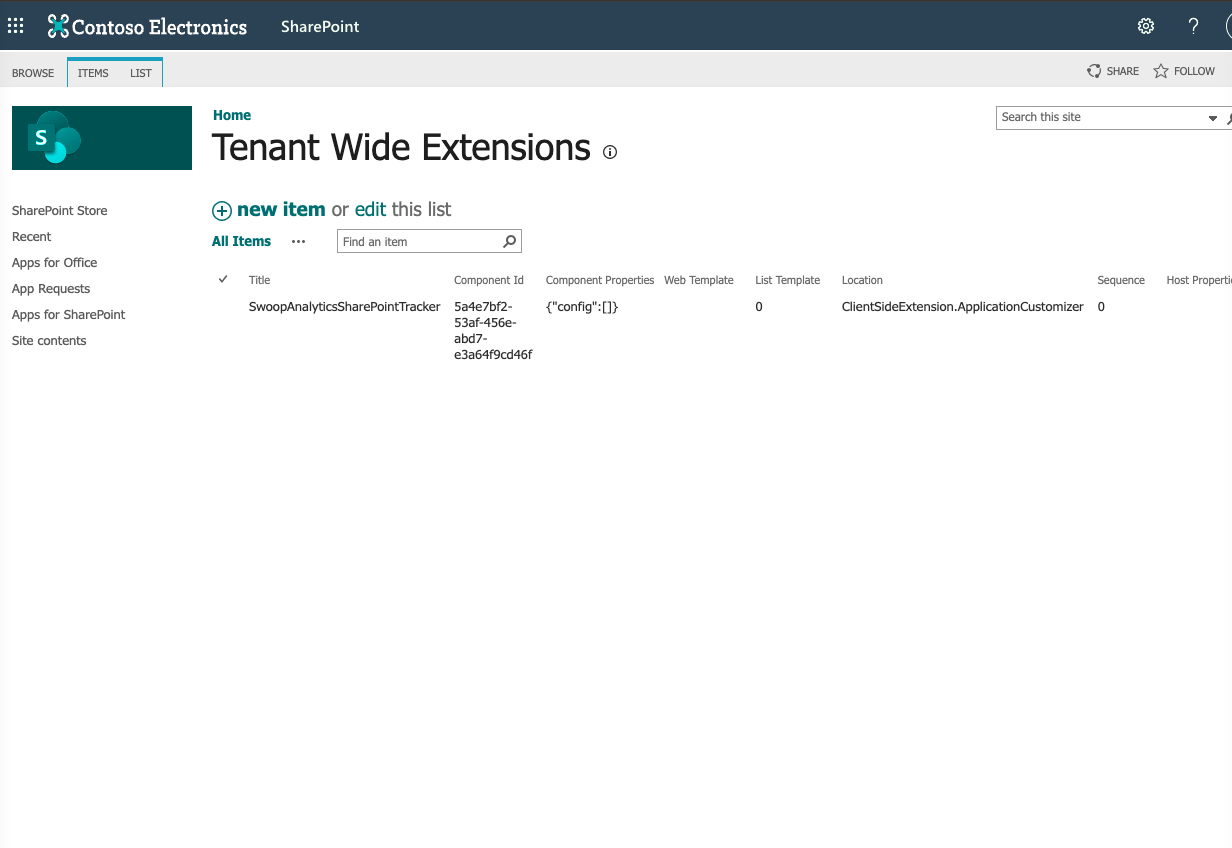This screenshot has height=848, width=1232.
Task: Click the Share icon button
Action: 1113,71
